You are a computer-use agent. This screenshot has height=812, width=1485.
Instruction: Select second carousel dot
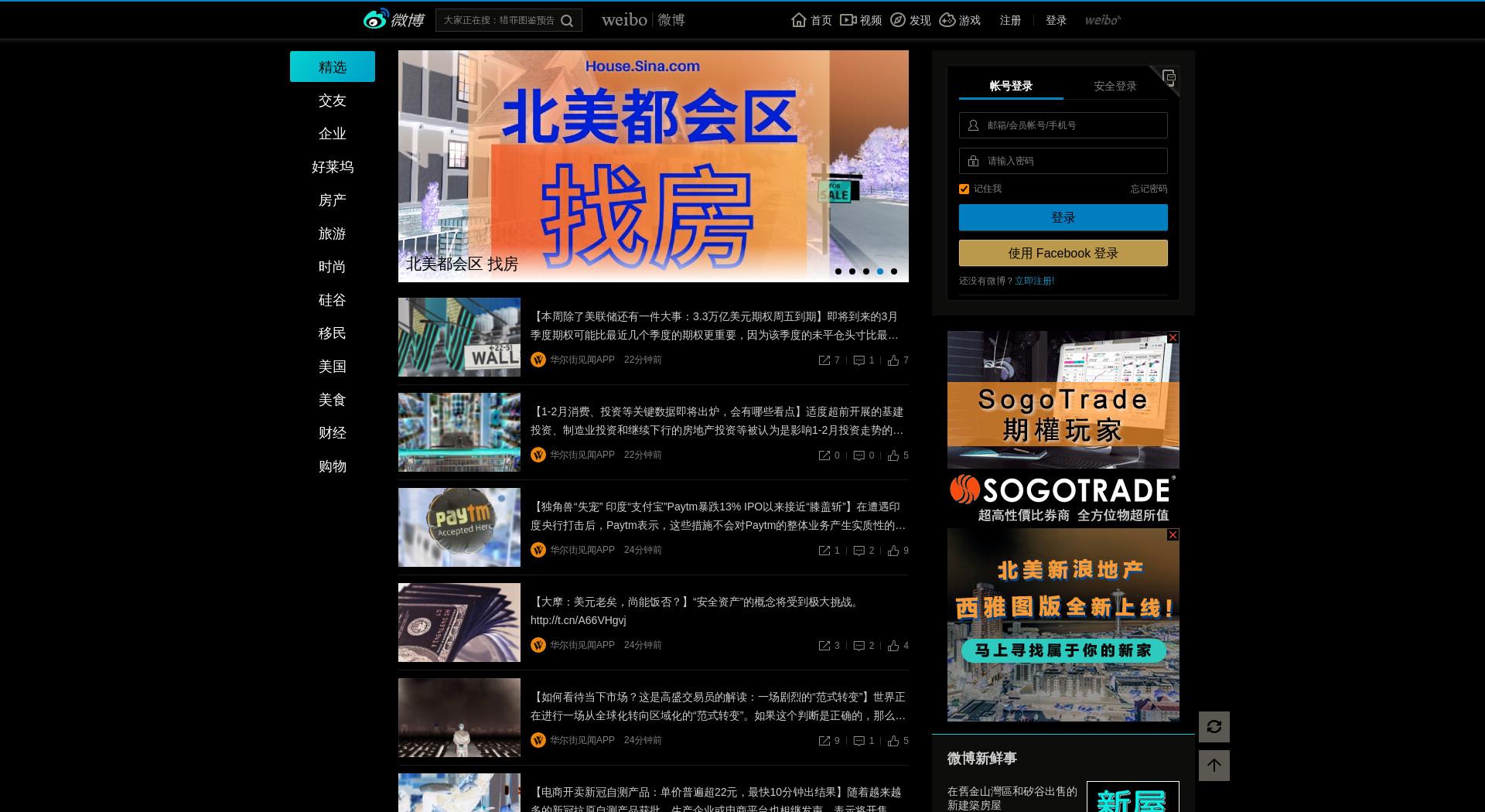(x=852, y=271)
